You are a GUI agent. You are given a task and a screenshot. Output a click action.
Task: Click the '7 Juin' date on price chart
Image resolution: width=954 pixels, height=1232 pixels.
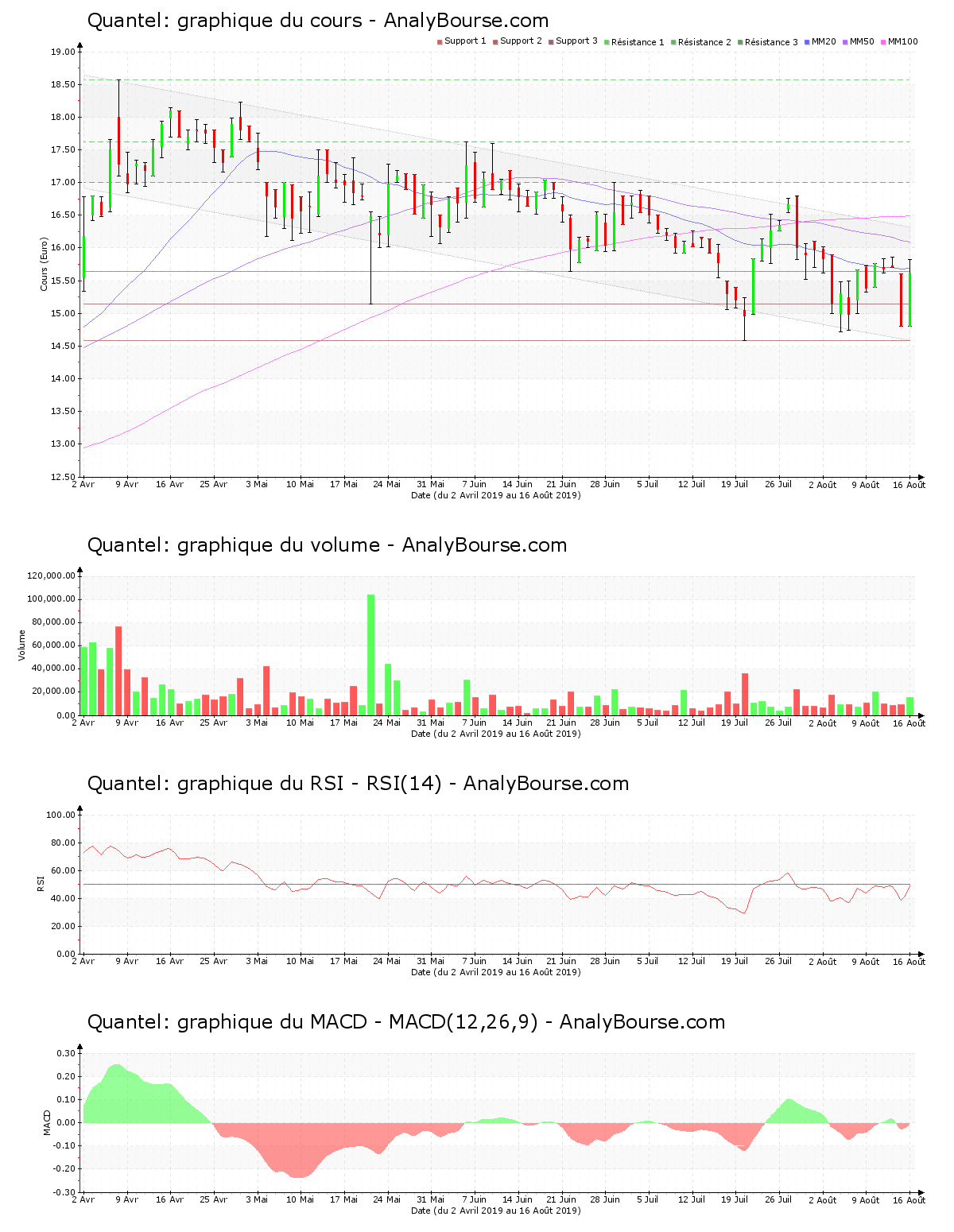[475, 484]
